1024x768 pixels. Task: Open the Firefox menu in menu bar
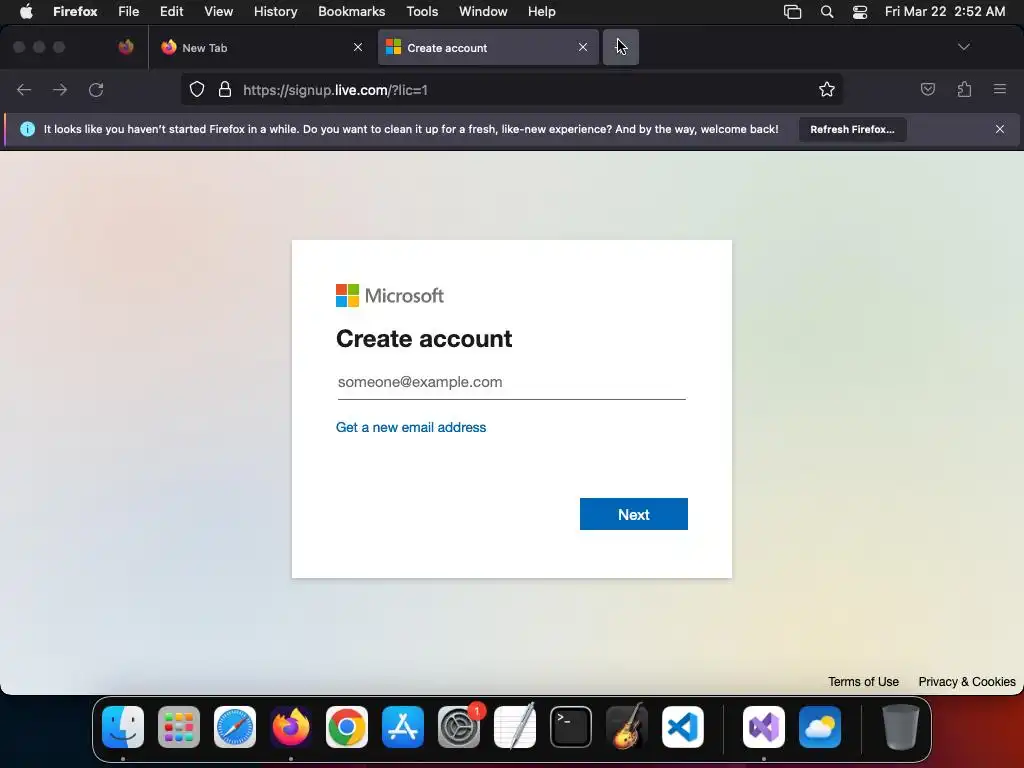[75, 12]
